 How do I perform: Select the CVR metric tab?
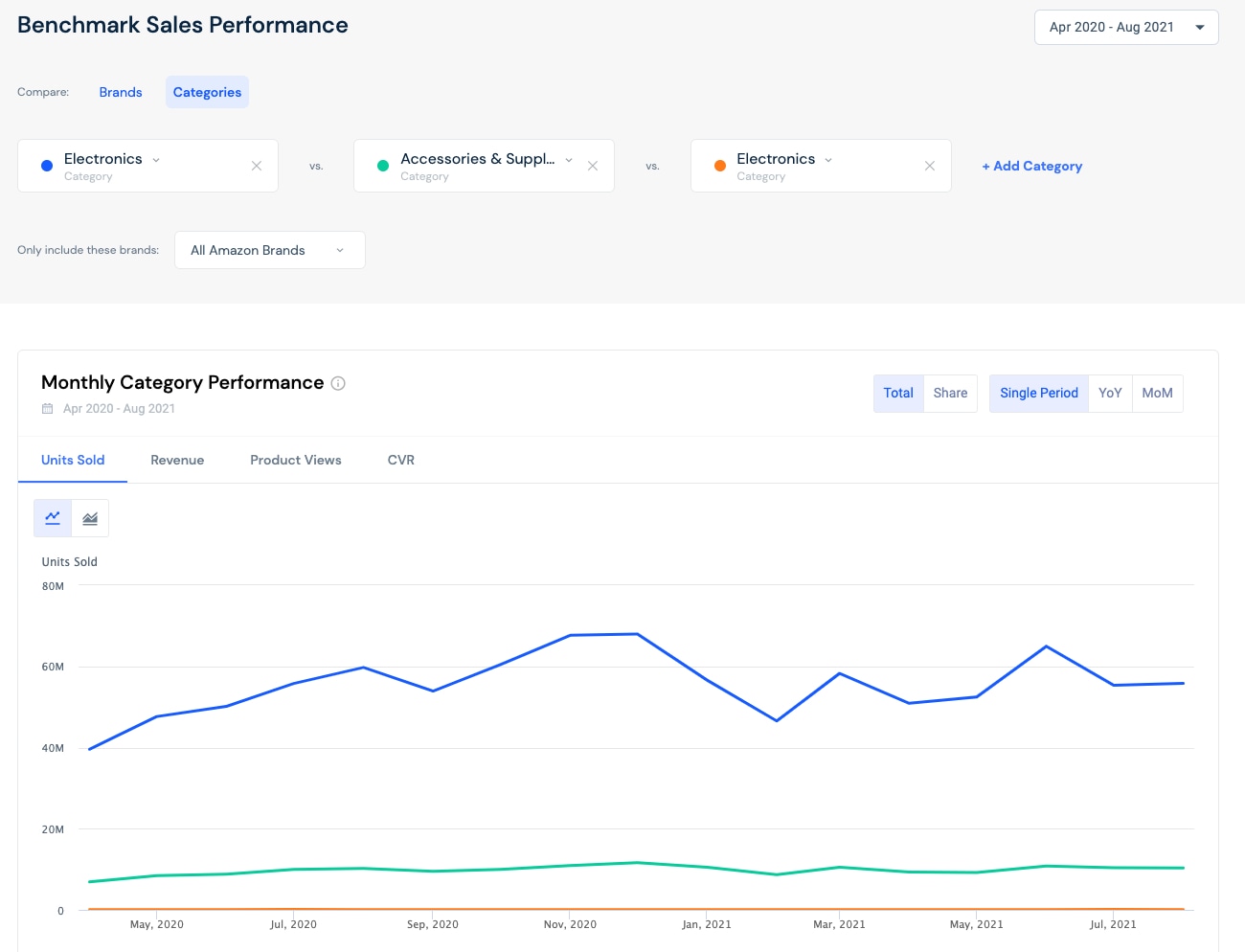pos(401,460)
